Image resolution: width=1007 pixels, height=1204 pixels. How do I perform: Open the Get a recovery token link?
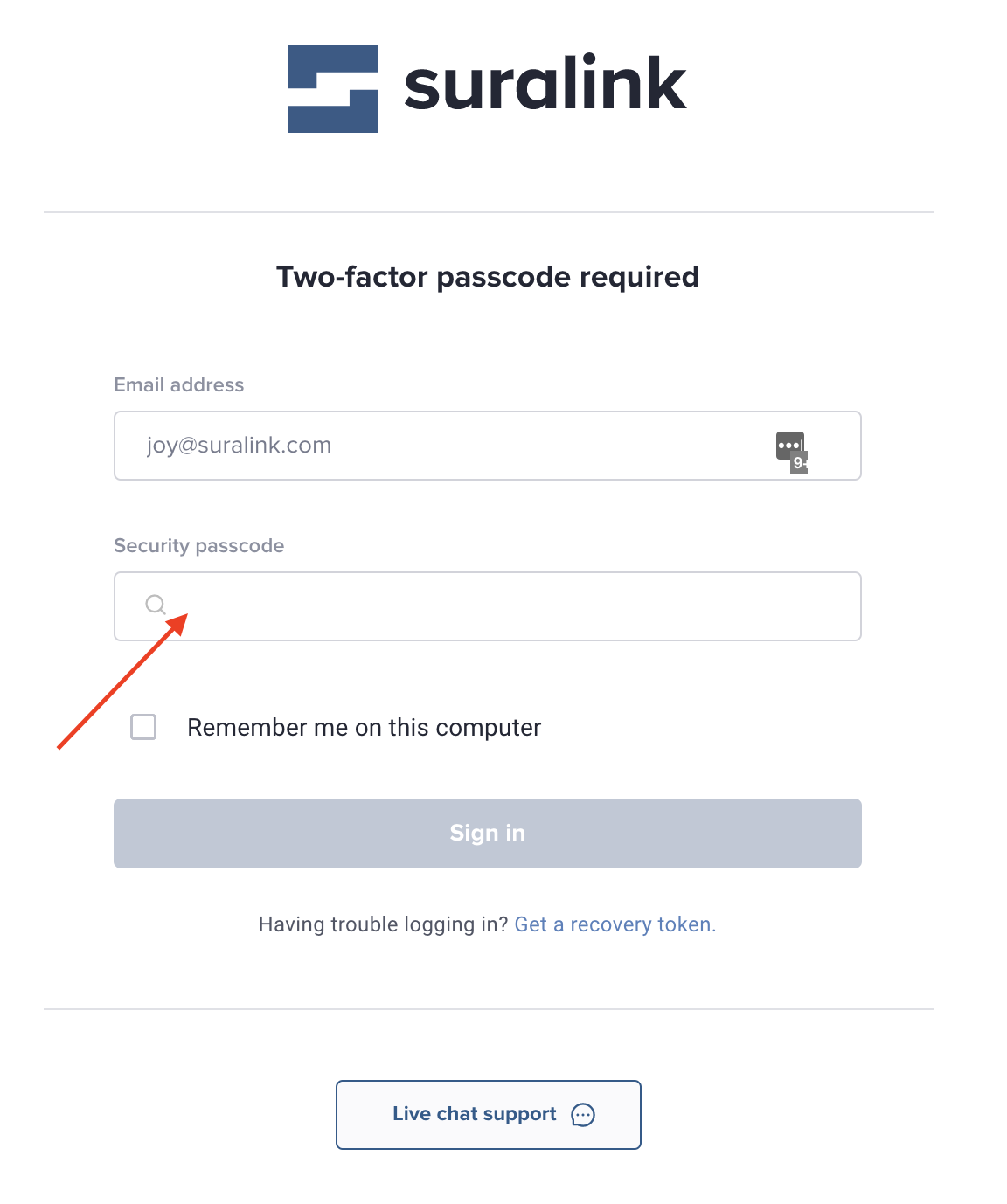(x=615, y=924)
